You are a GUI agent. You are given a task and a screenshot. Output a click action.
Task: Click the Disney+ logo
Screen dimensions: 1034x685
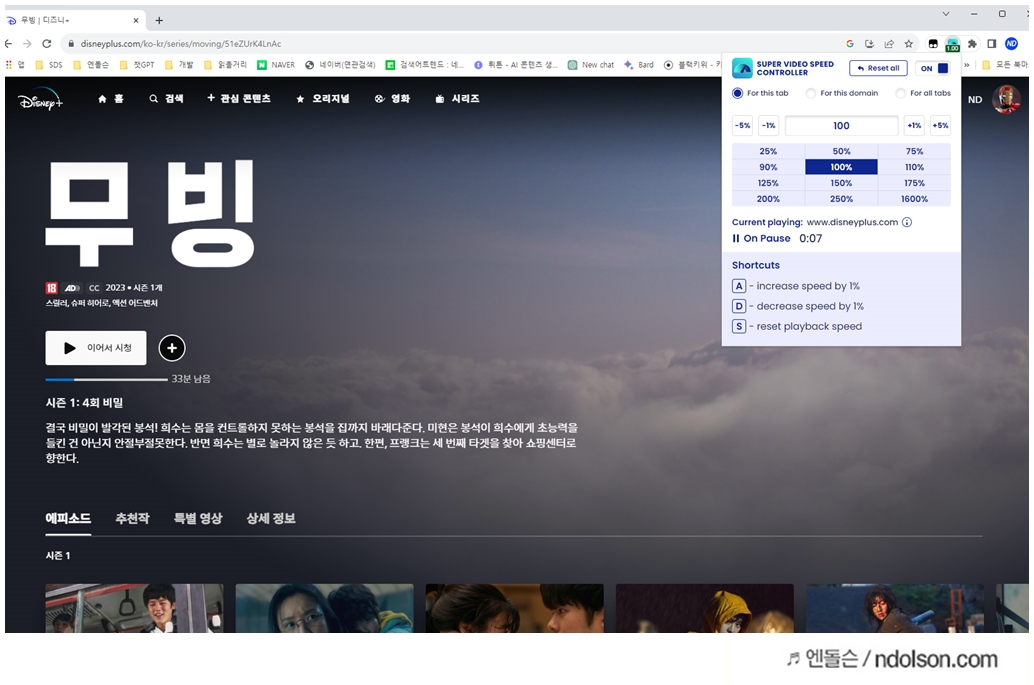(40, 100)
